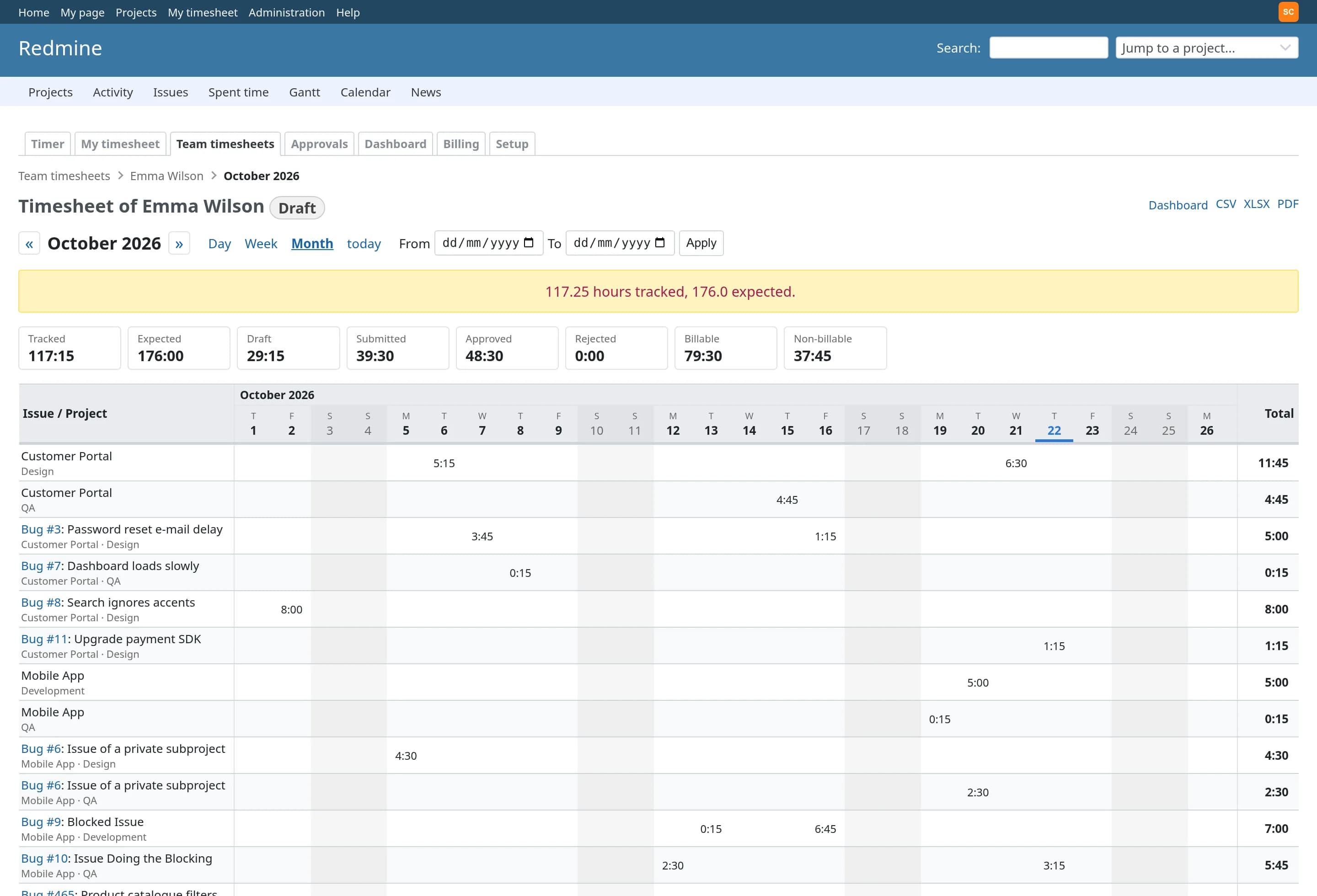Open Bug #9 Blocked Issue
This screenshot has height=896, width=1317.
[41, 822]
